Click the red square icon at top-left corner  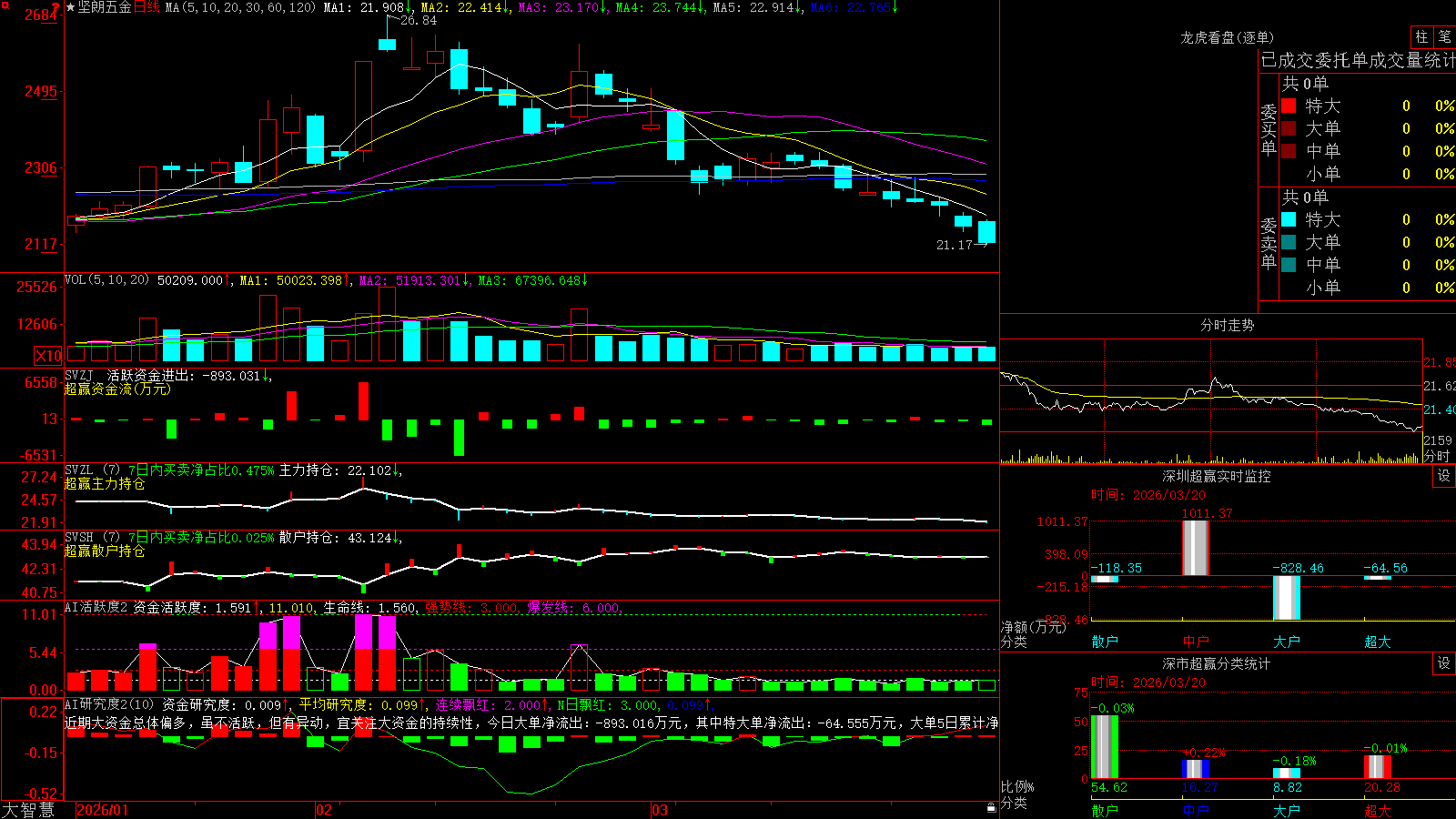[5, 5]
